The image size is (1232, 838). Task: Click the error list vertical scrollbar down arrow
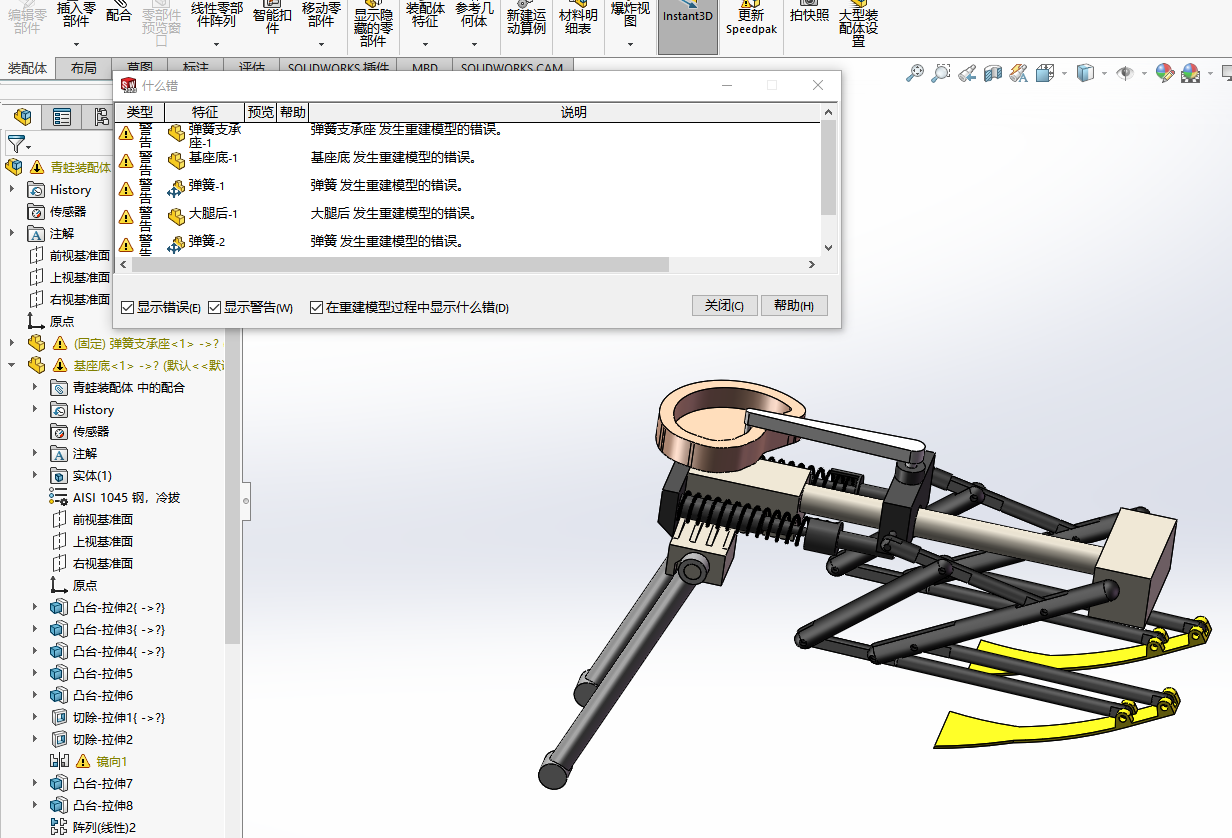click(x=828, y=248)
